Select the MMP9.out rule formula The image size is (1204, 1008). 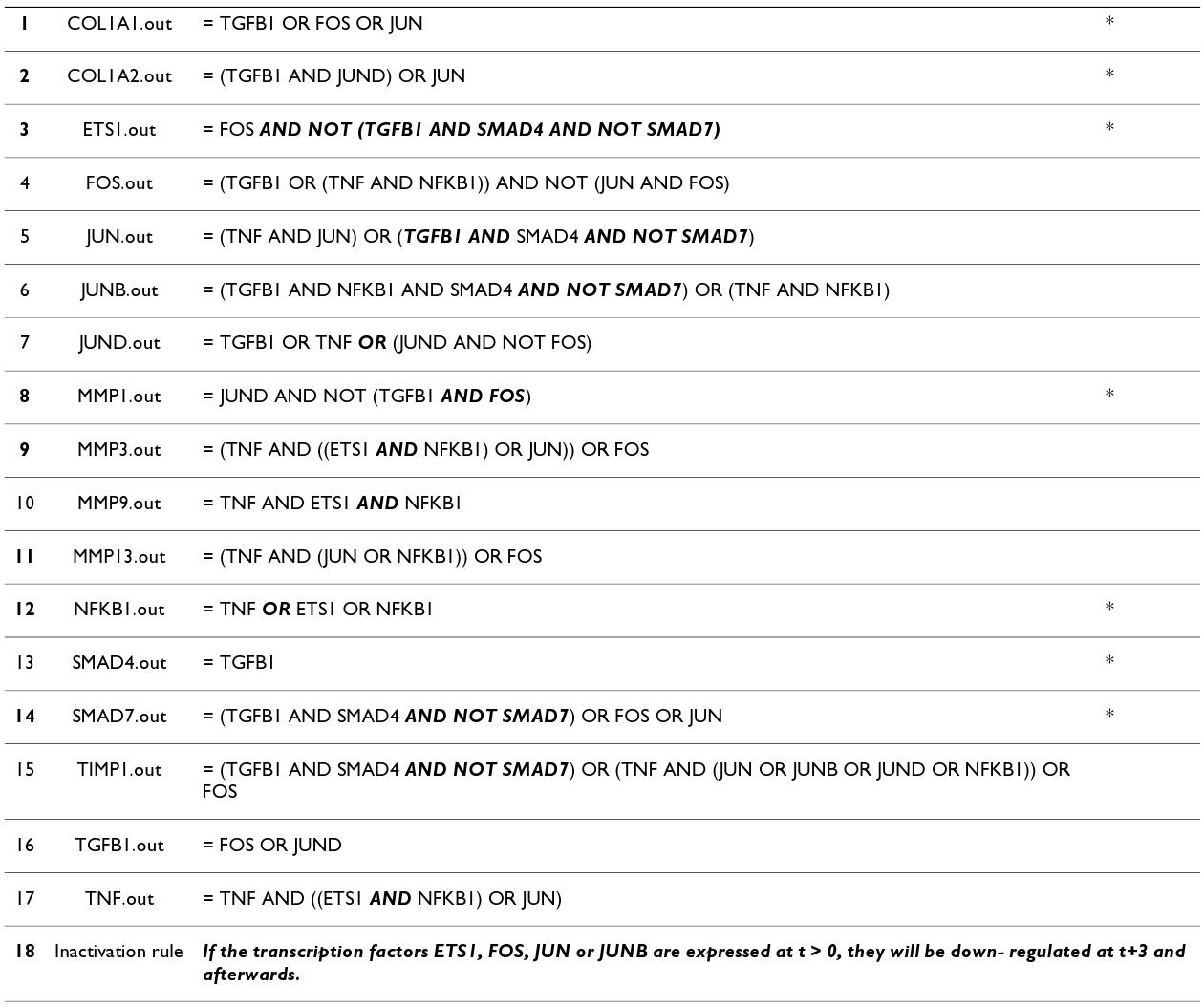pos(332,504)
